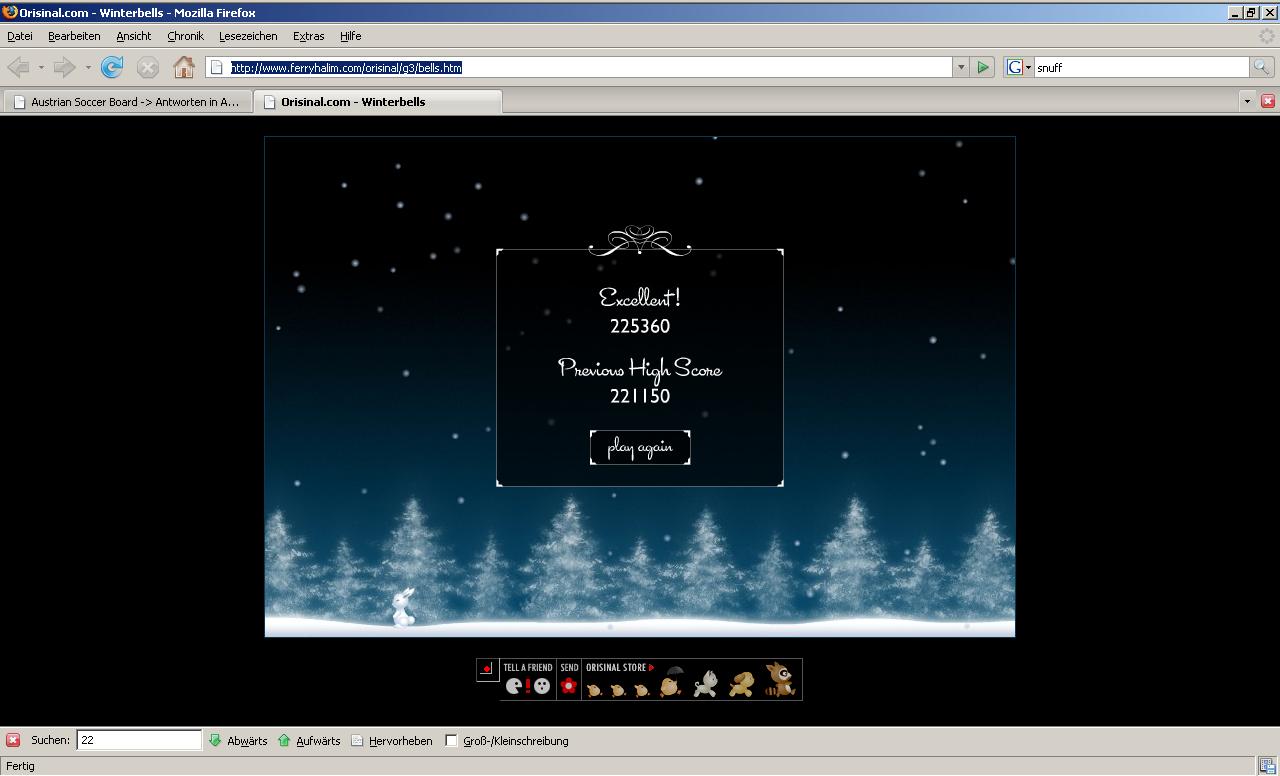
Task: Minimize the Firefox window
Action: [x=1235, y=12]
